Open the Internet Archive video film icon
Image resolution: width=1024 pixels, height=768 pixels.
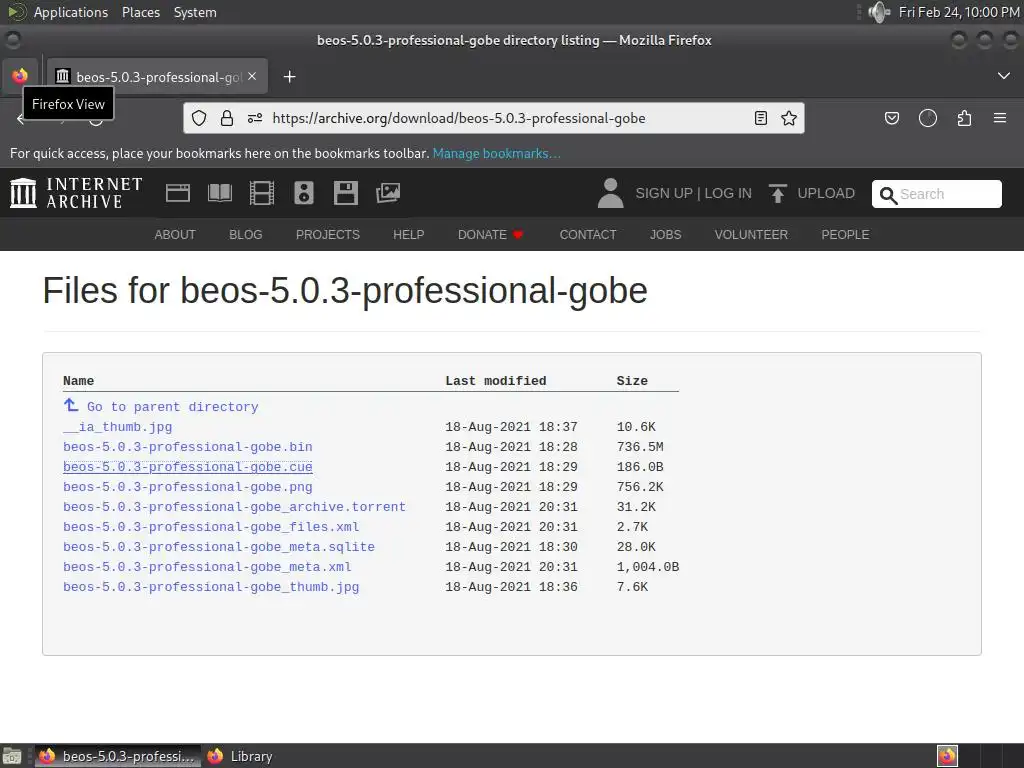(262, 193)
